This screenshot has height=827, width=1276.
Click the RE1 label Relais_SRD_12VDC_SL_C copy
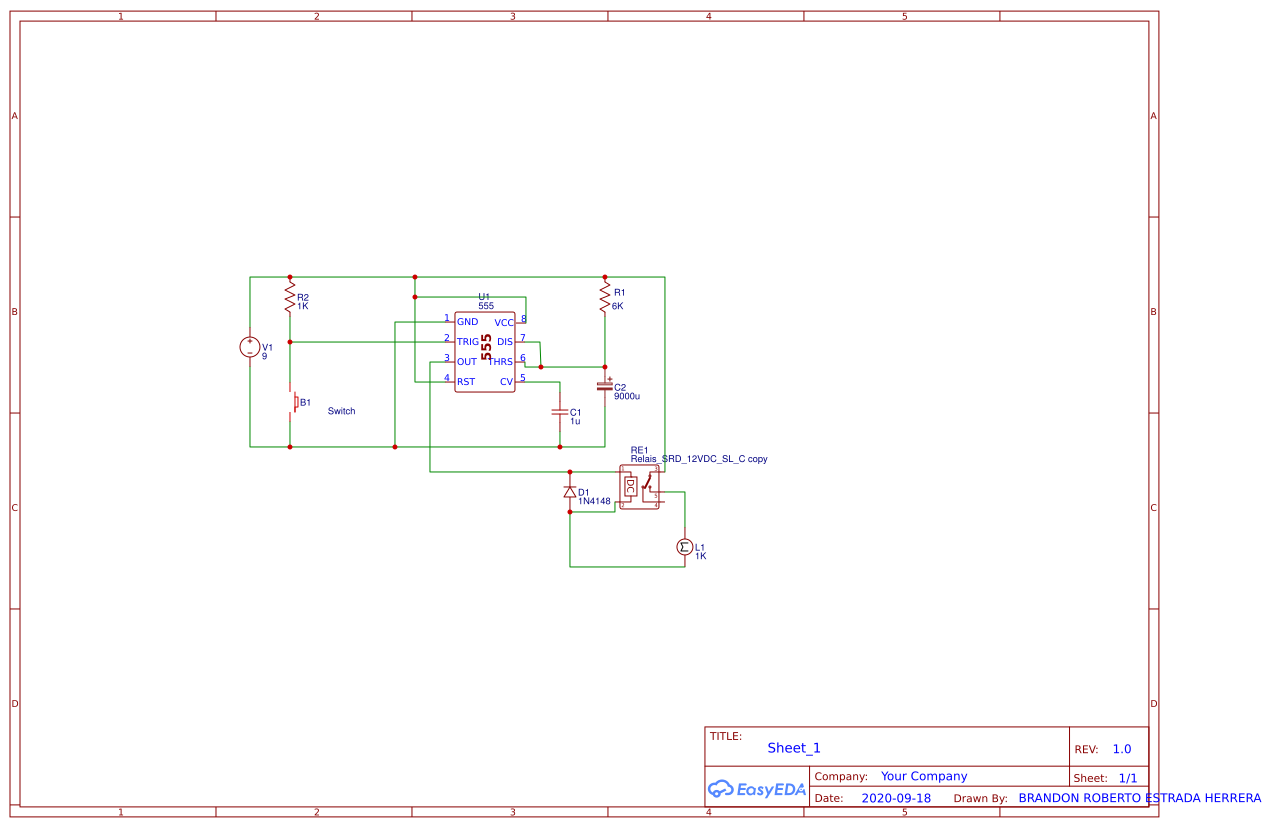(699, 458)
